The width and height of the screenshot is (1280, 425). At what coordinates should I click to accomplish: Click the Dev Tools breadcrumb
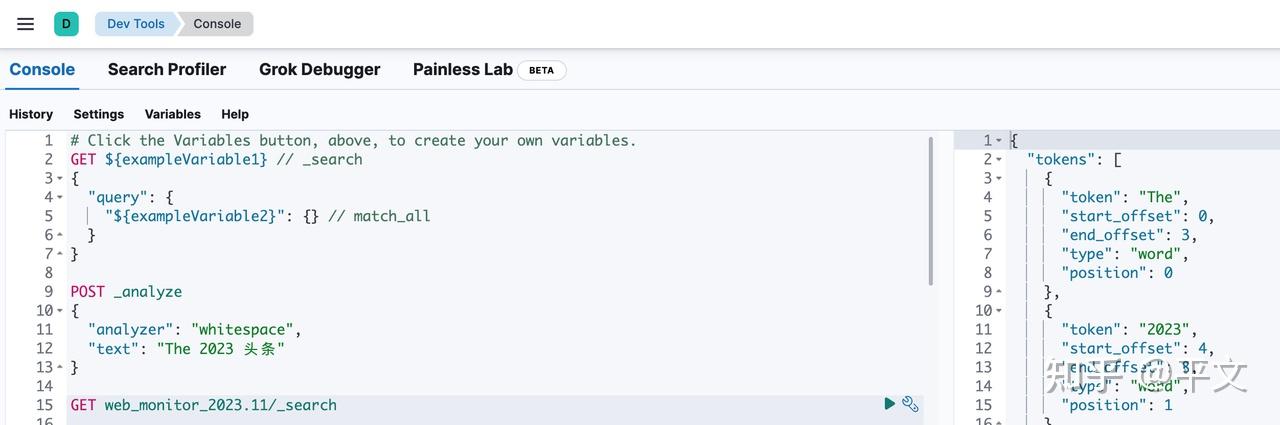point(135,24)
